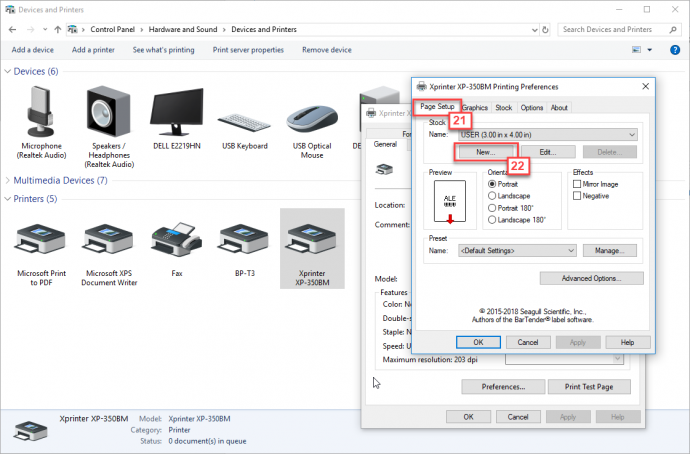Viewport: 690px width, 454px height.
Task: Select Landscape orientation radio button
Action: (492, 196)
